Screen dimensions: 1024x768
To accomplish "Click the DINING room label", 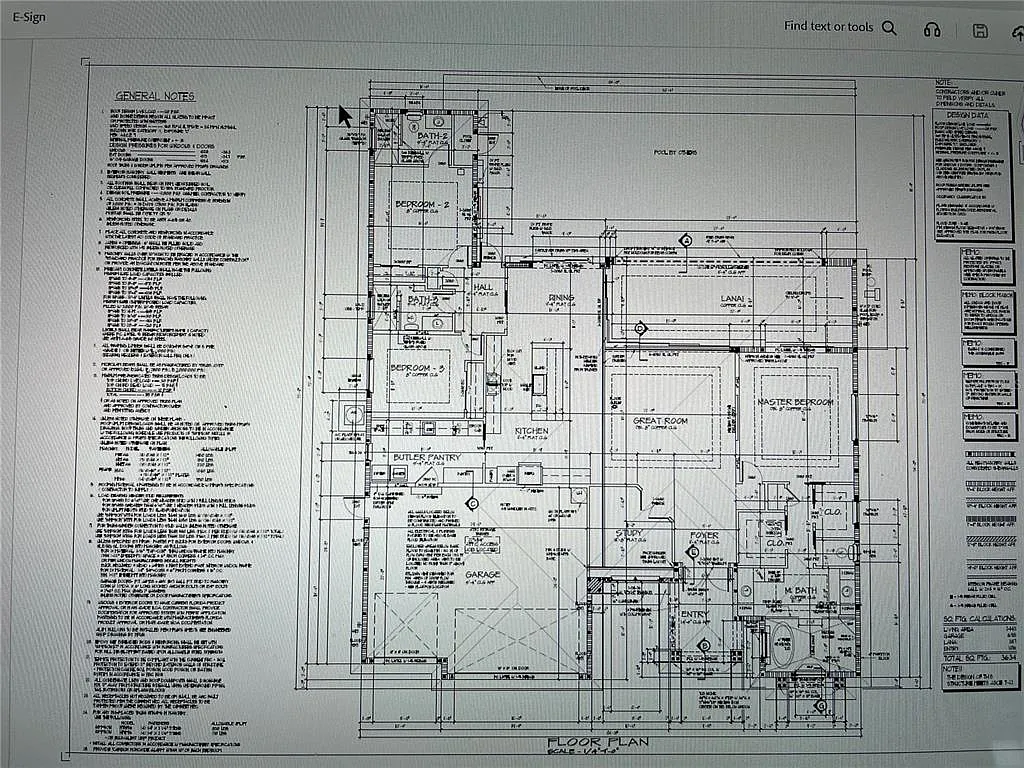I will tap(560, 298).
